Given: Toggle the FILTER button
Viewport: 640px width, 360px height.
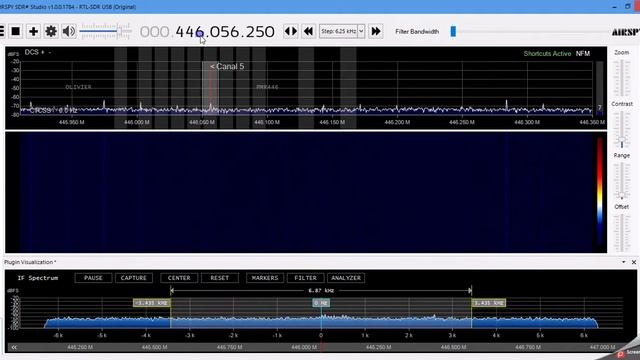Looking at the screenshot, I should [x=305, y=278].
